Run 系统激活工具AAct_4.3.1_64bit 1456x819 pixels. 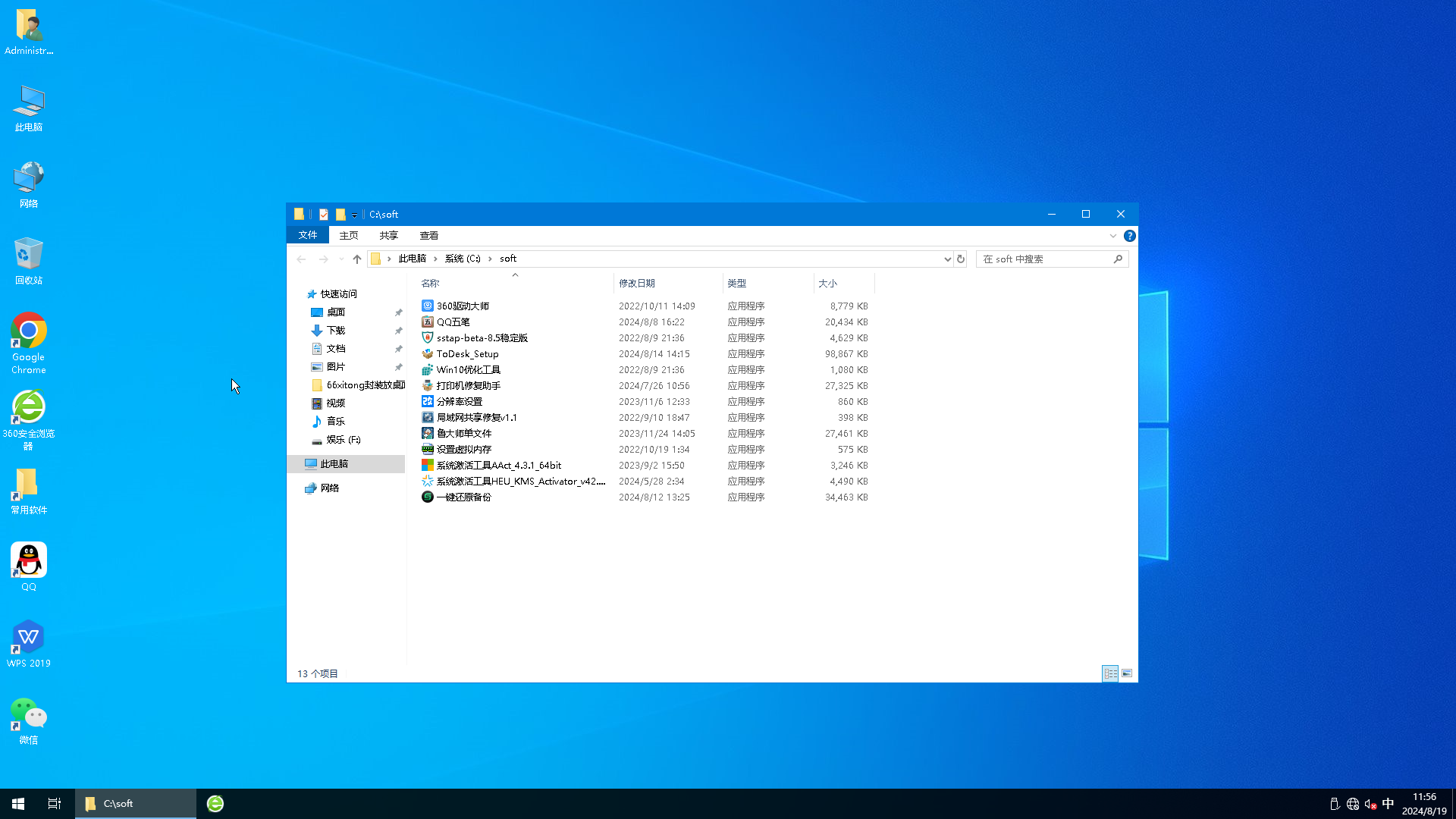[x=499, y=465]
